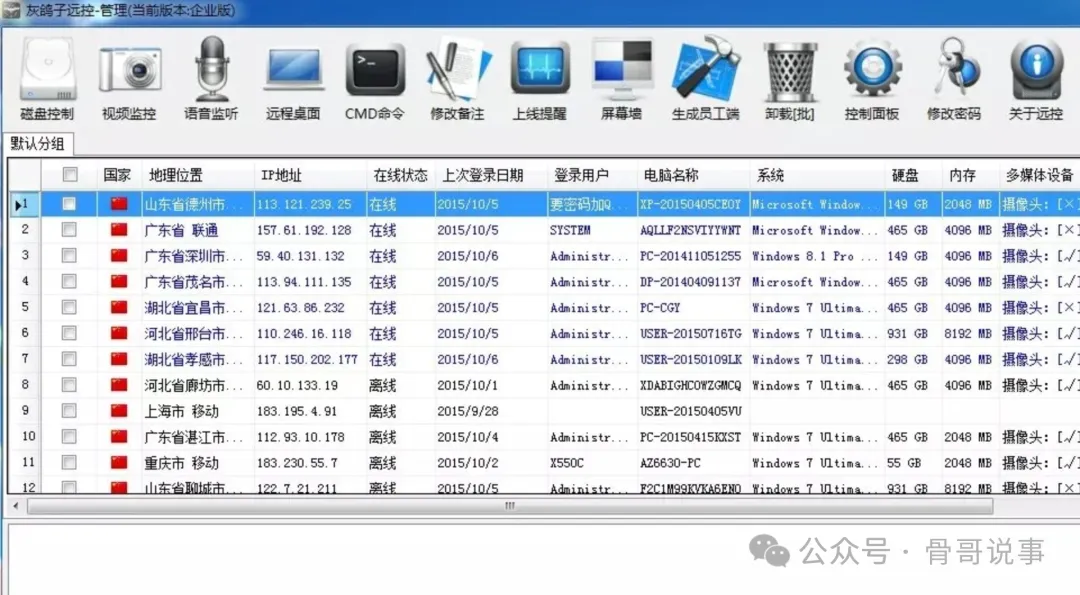The width and height of the screenshot is (1080, 595).
Task: Check the box for row 5 湖北省宜昌市
Action: [69, 307]
